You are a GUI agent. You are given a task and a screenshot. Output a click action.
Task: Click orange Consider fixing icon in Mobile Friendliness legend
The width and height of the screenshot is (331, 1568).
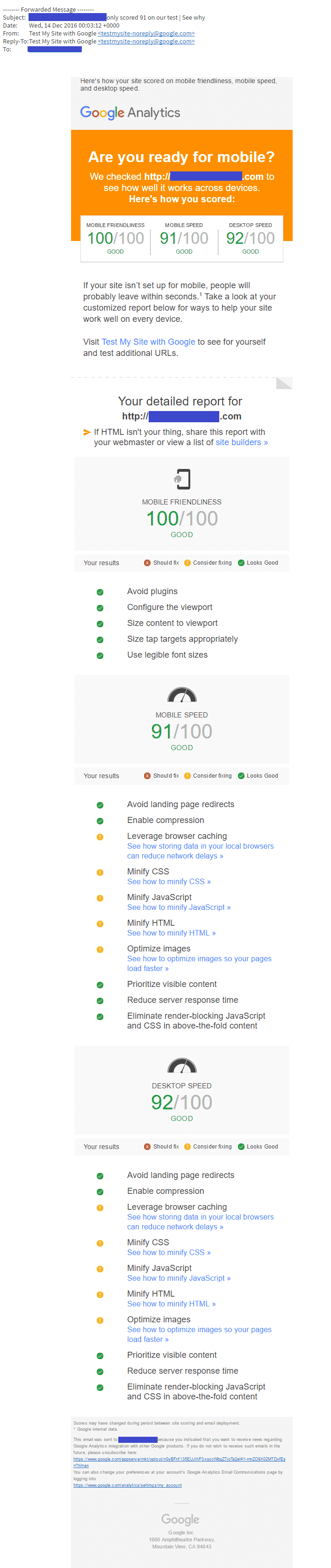[187, 562]
